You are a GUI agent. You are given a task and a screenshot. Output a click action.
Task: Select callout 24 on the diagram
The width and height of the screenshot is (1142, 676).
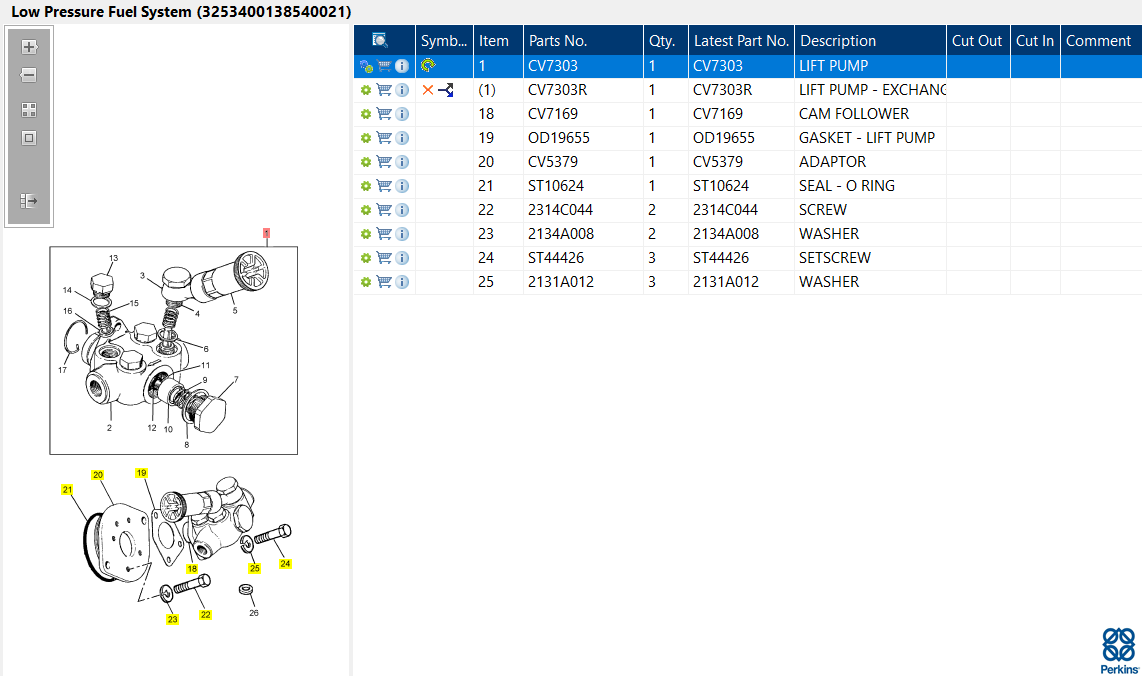tap(286, 564)
